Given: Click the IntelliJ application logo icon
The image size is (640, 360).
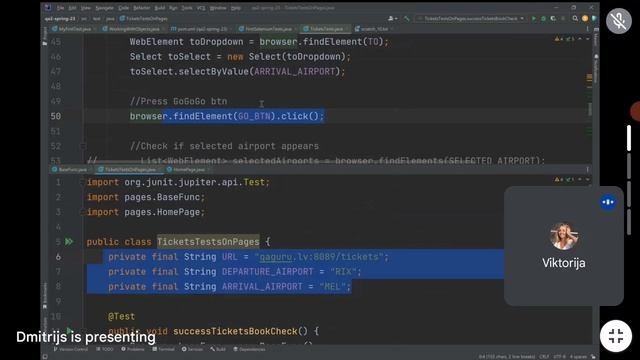Looking at the screenshot, I should [48, 8].
